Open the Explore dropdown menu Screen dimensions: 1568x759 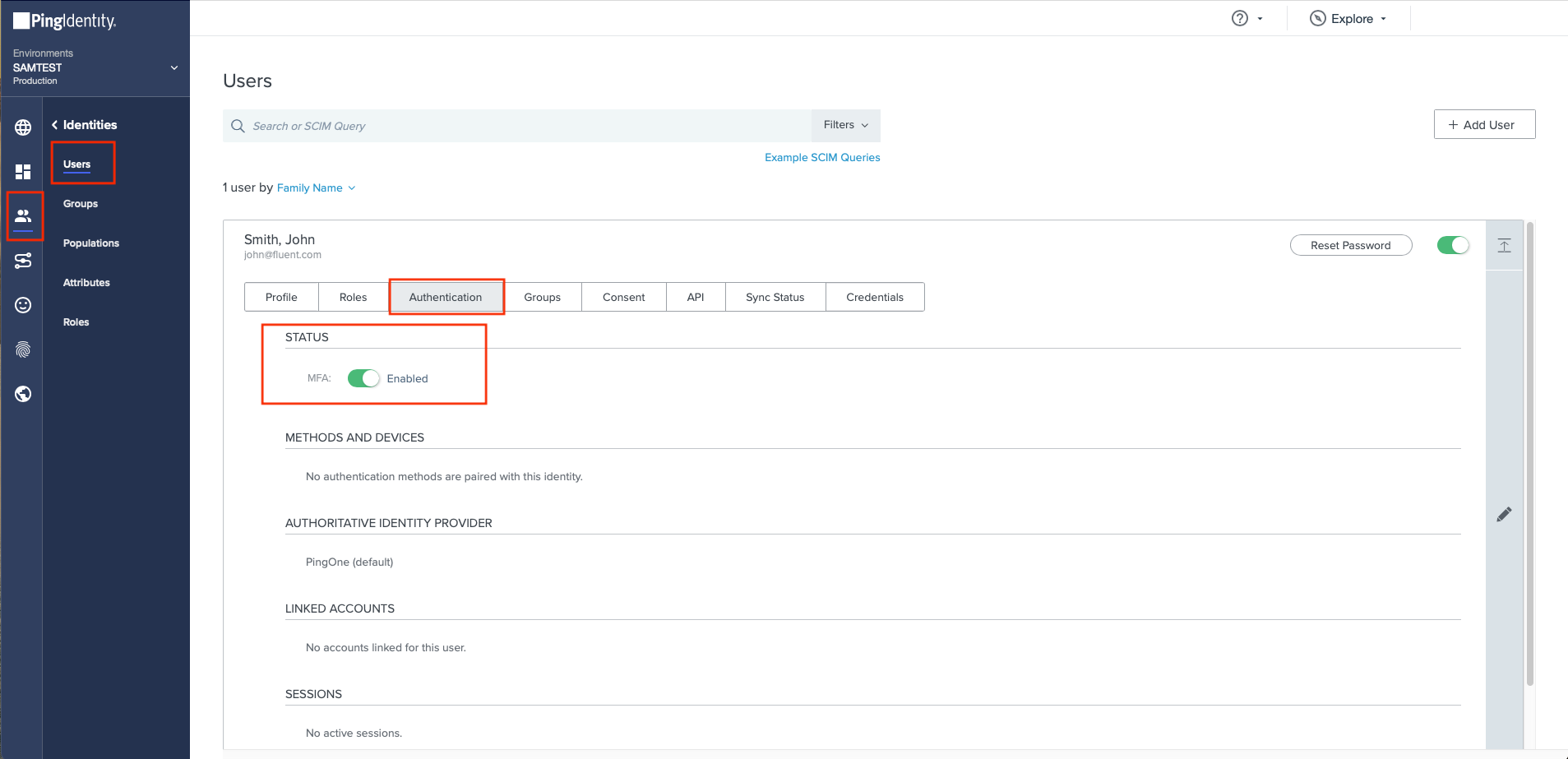(x=1349, y=19)
